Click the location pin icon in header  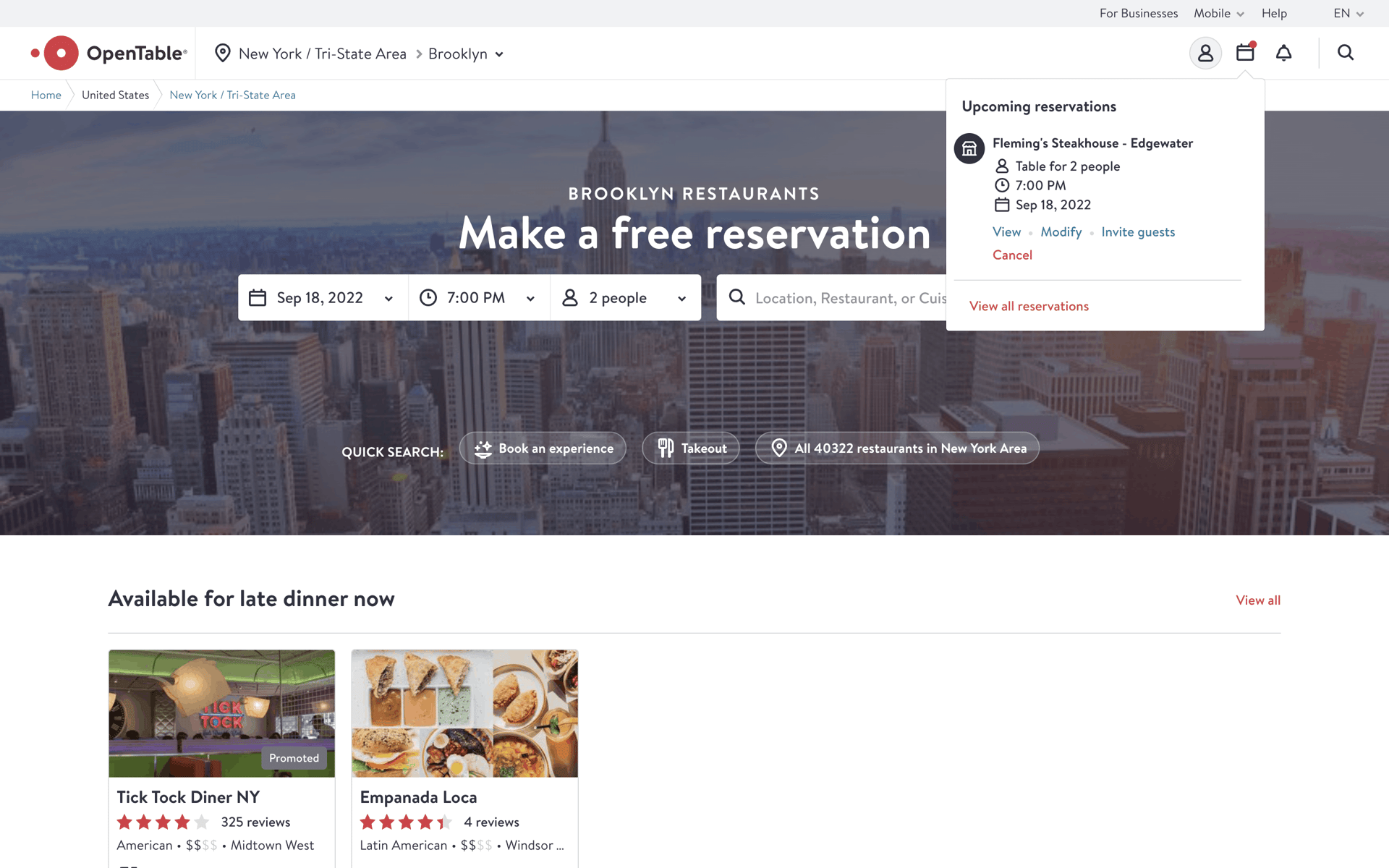click(x=223, y=53)
